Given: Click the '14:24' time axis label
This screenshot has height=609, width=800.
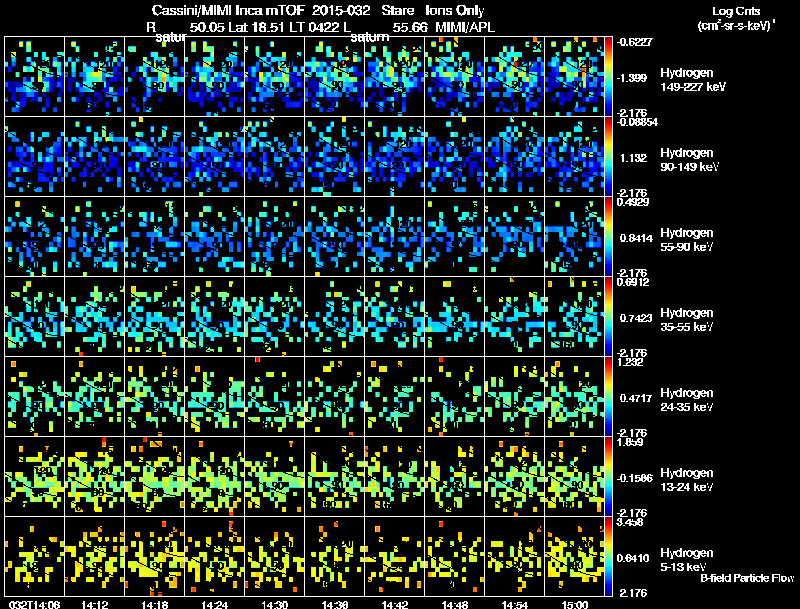Looking at the screenshot, I should [x=214, y=604].
